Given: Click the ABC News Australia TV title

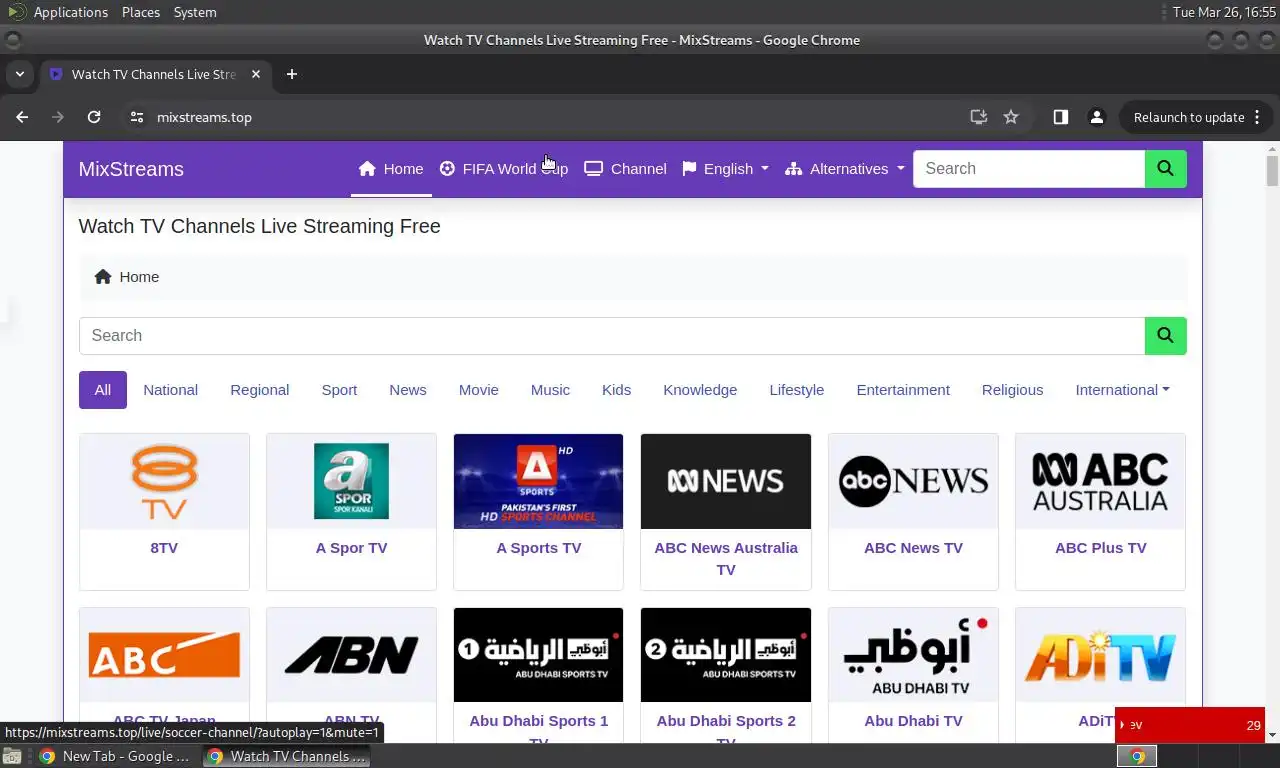Looking at the screenshot, I should click(x=726, y=559).
